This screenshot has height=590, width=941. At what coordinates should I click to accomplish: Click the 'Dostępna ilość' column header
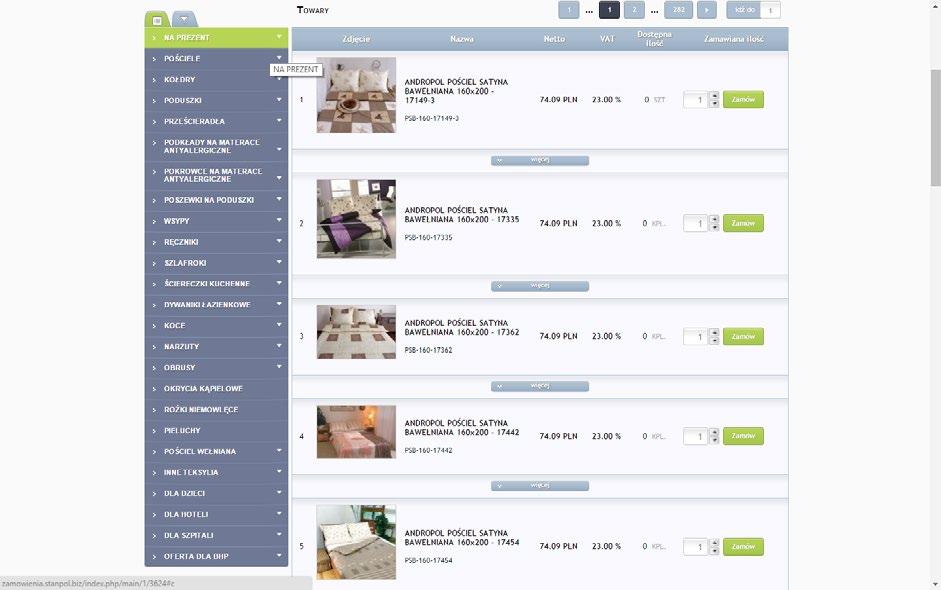point(654,39)
